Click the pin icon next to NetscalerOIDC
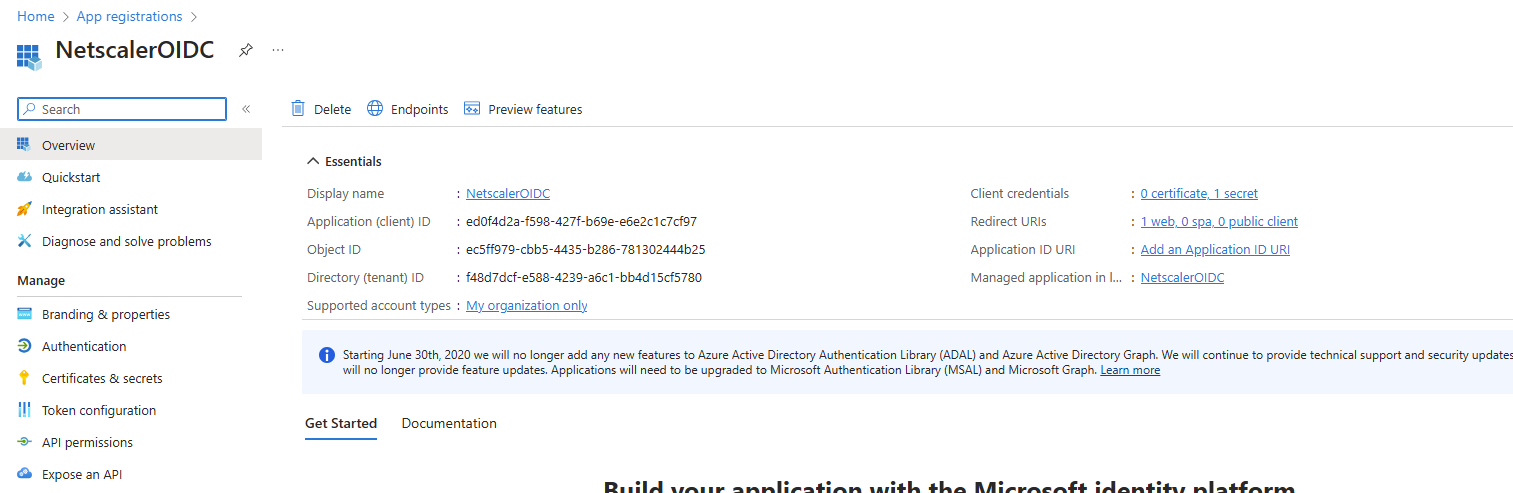 click(246, 50)
